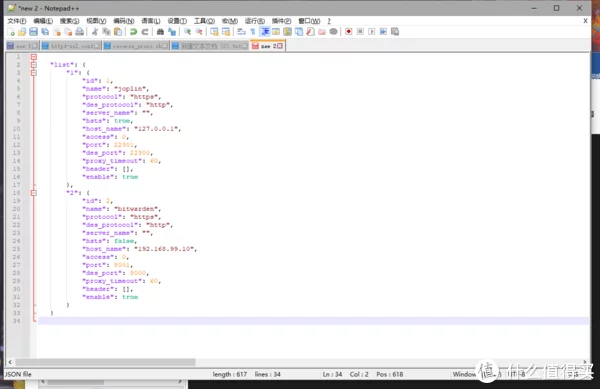Image resolution: width=600 pixels, height=389 pixels.
Task: Click the Paste clipboard icon
Action: pos(118,32)
